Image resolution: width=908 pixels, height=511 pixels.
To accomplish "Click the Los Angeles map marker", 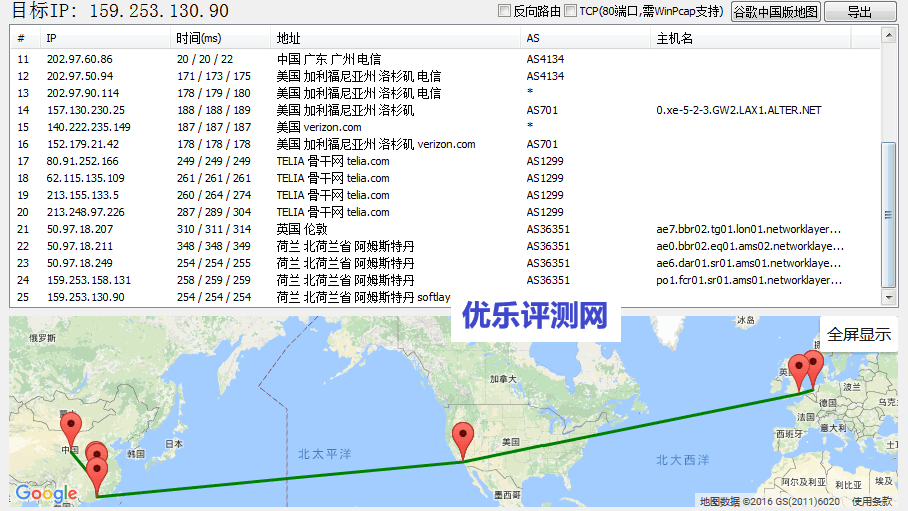I will point(462,438).
